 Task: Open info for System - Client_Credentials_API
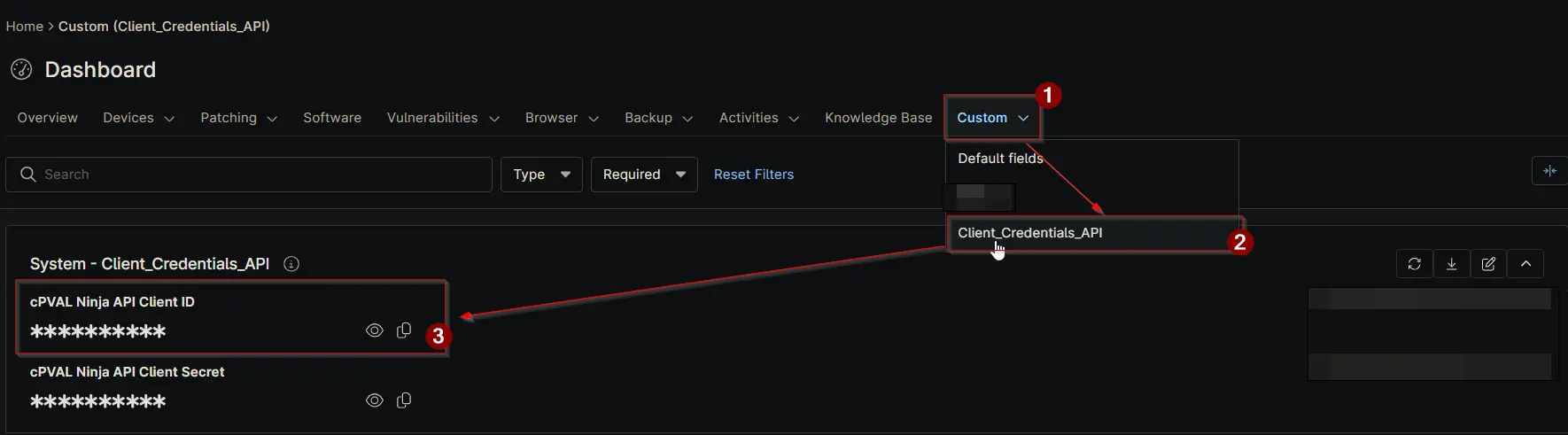tap(291, 264)
